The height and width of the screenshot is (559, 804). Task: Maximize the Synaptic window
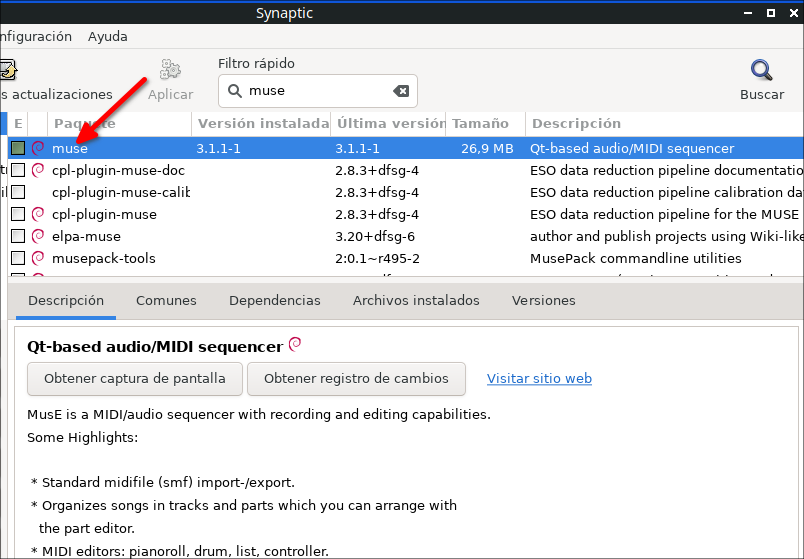coord(771,13)
